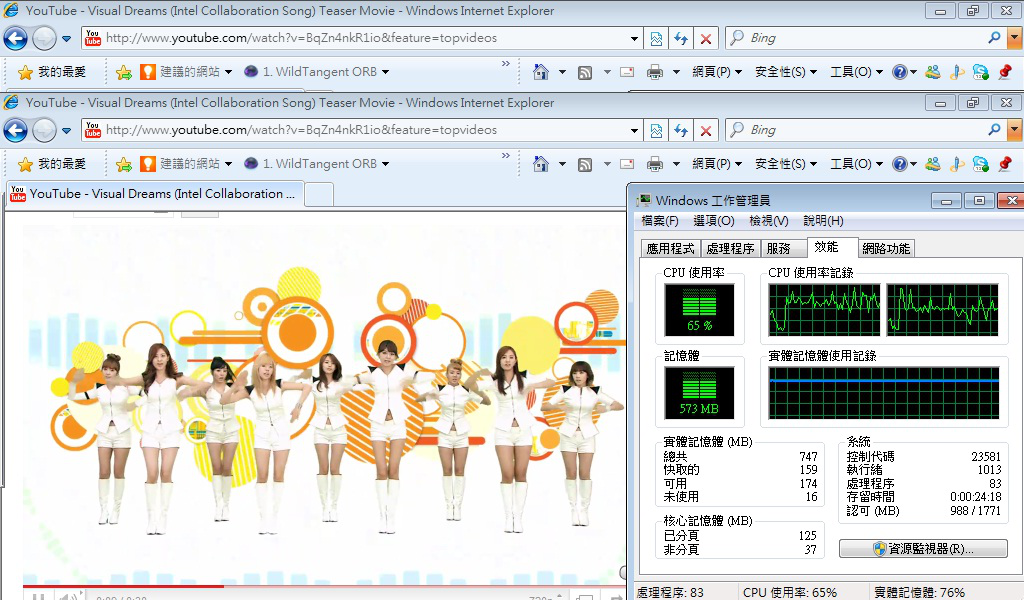Click the Messenger people icon in background IE
The width and height of the screenshot is (1024, 600).
point(933,72)
